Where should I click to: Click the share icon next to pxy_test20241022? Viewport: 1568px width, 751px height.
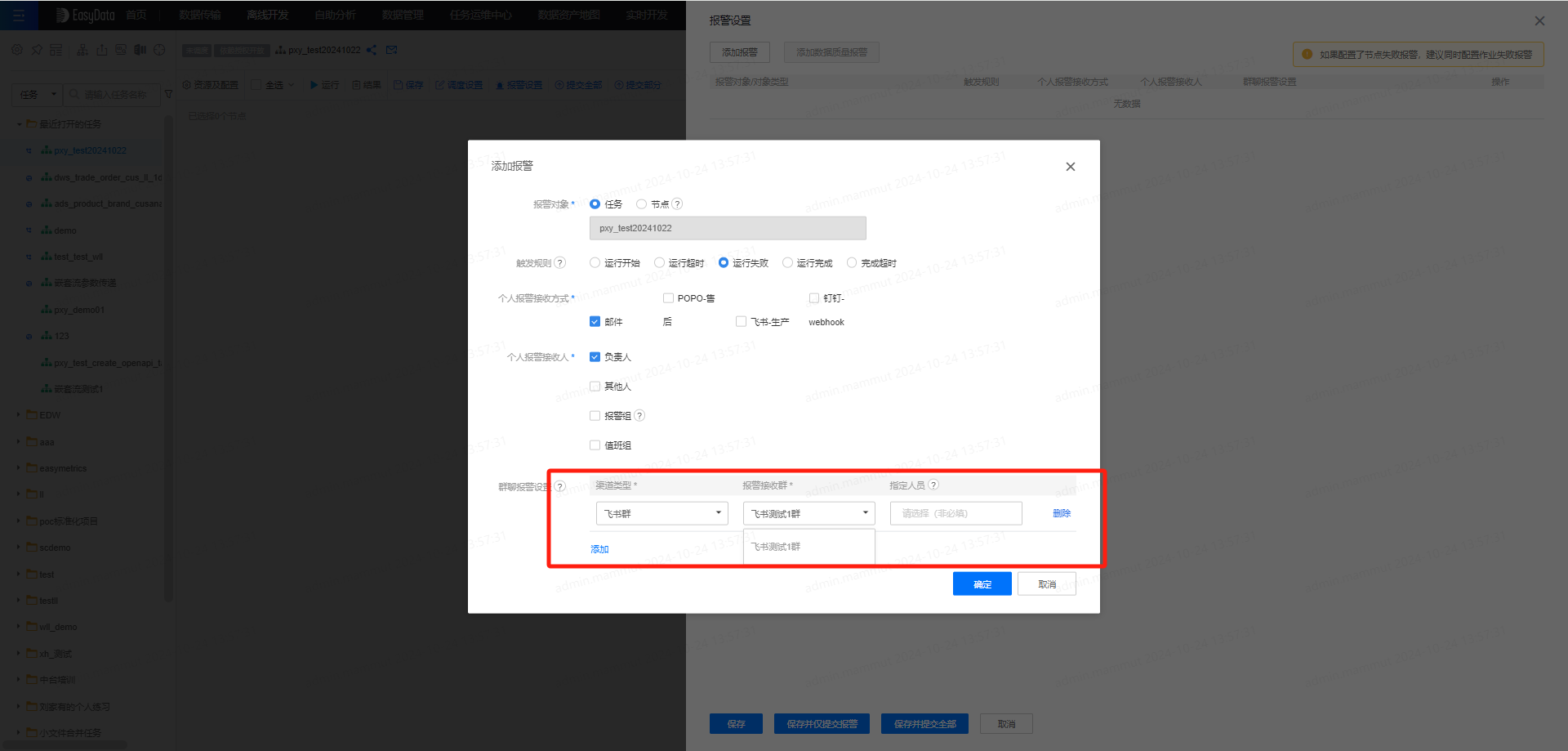tap(372, 50)
